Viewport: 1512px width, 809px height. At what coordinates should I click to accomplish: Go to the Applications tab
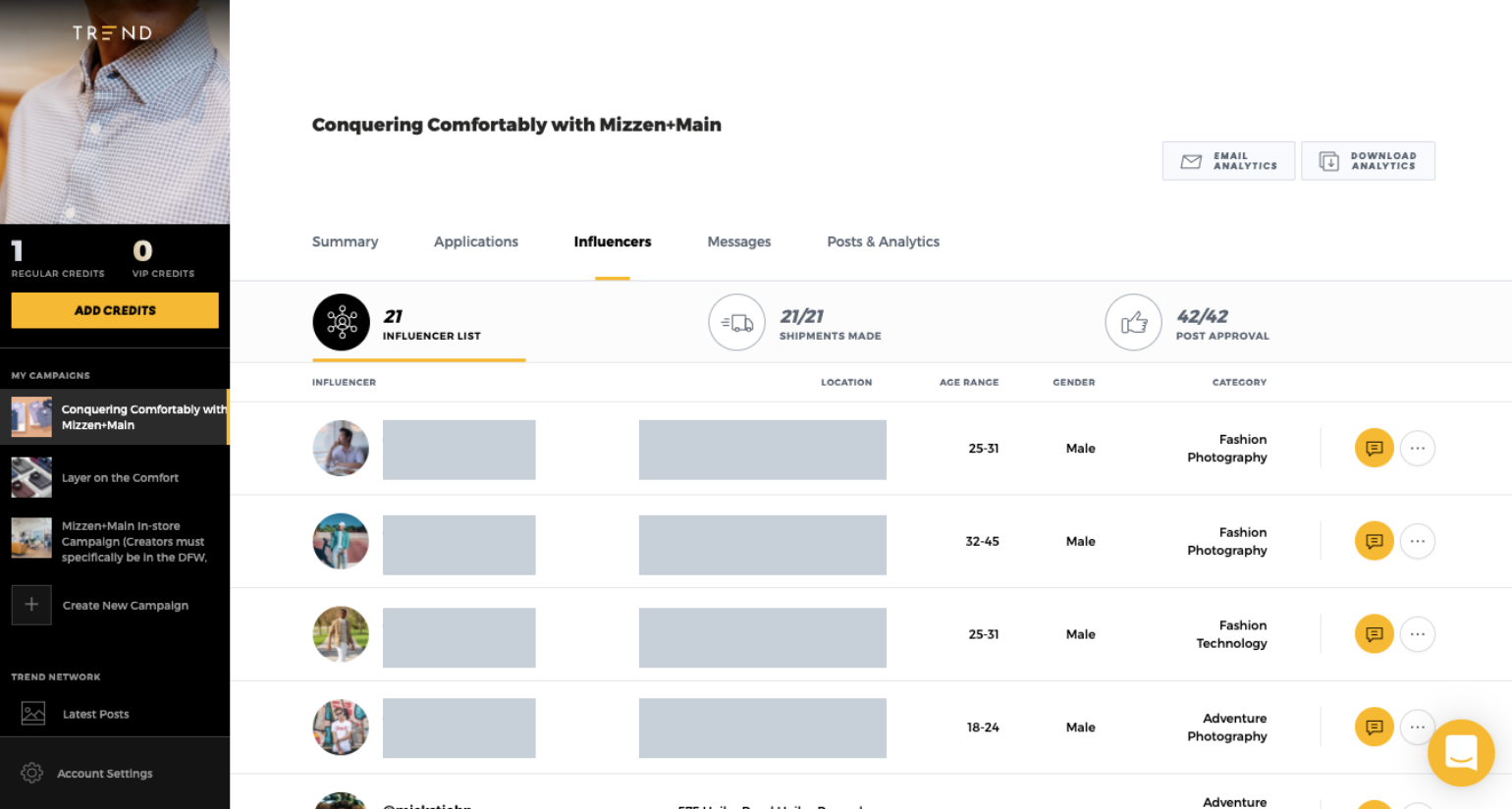point(476,242)
